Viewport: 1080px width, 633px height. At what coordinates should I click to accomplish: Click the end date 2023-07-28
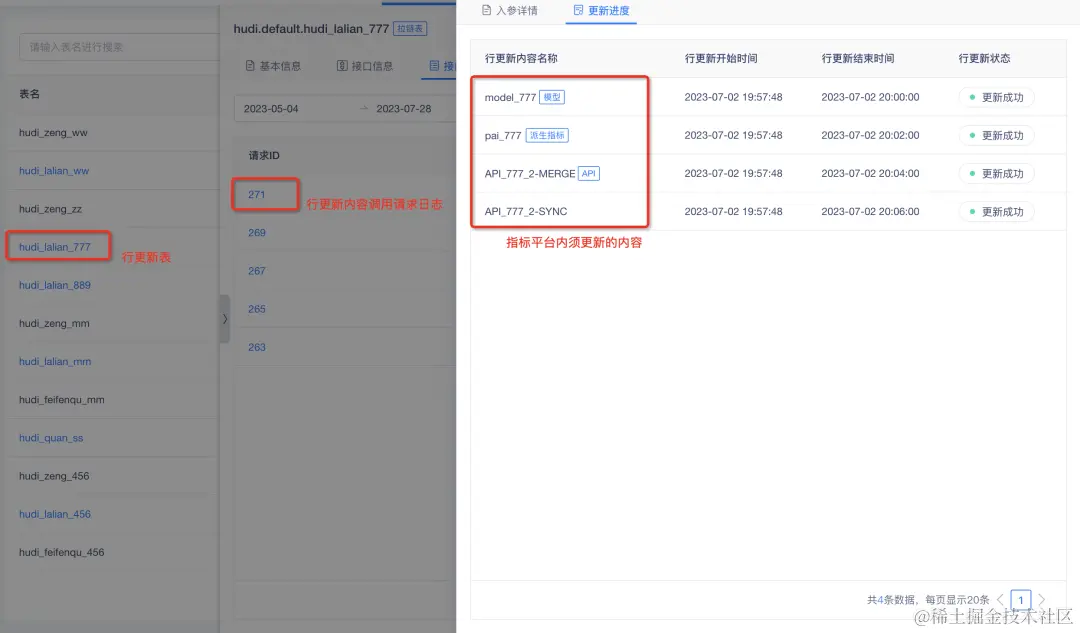[x=404, y=109]
